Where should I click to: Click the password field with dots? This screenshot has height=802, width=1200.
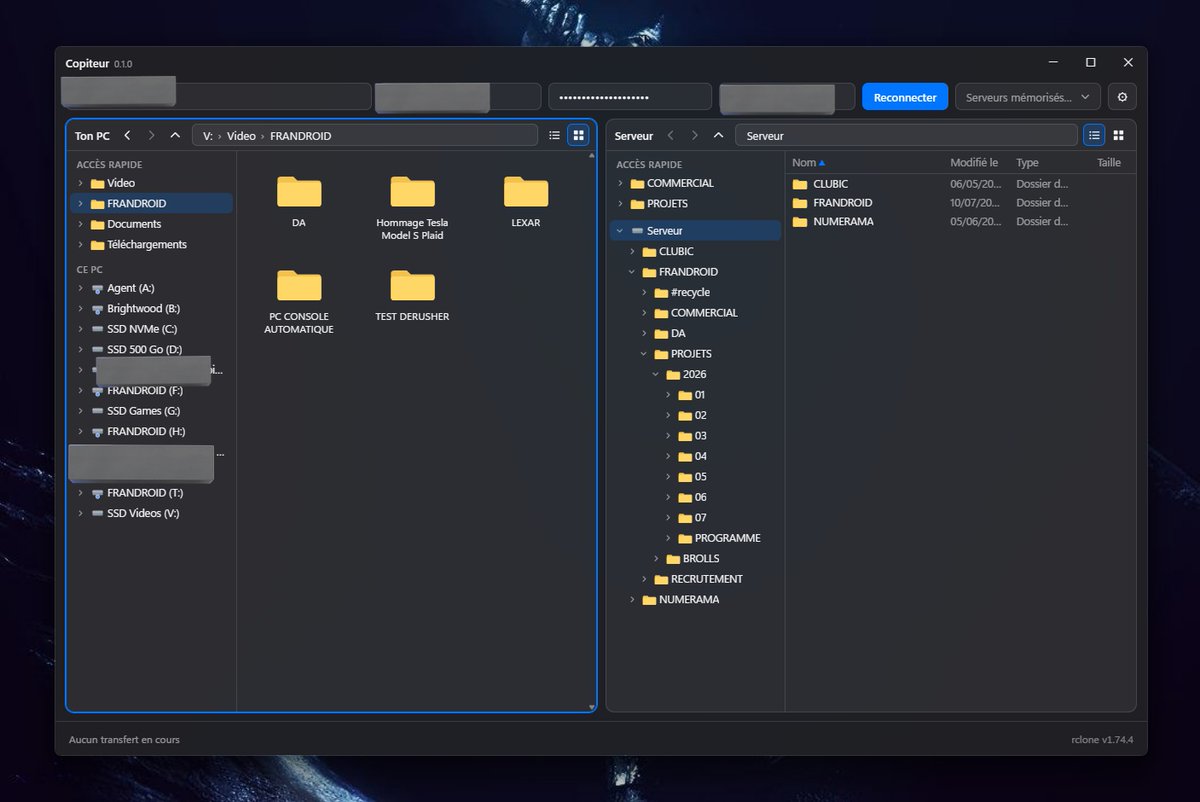click(630, 97)
